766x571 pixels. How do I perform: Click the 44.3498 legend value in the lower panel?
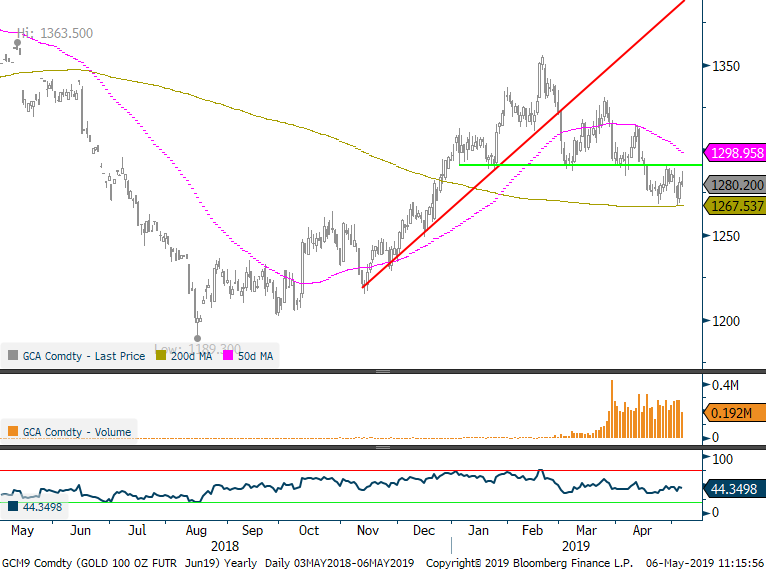(x=43, y=507)
